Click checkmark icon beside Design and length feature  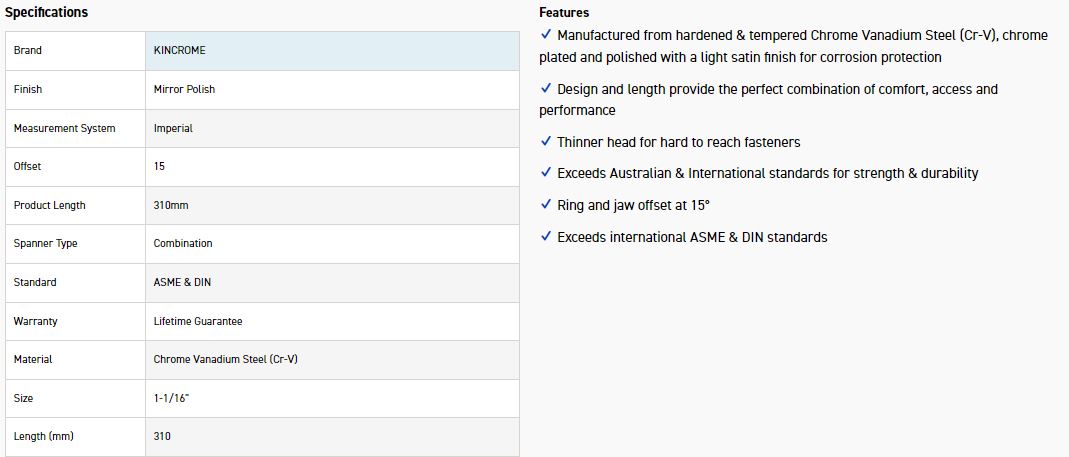[546, 89]
